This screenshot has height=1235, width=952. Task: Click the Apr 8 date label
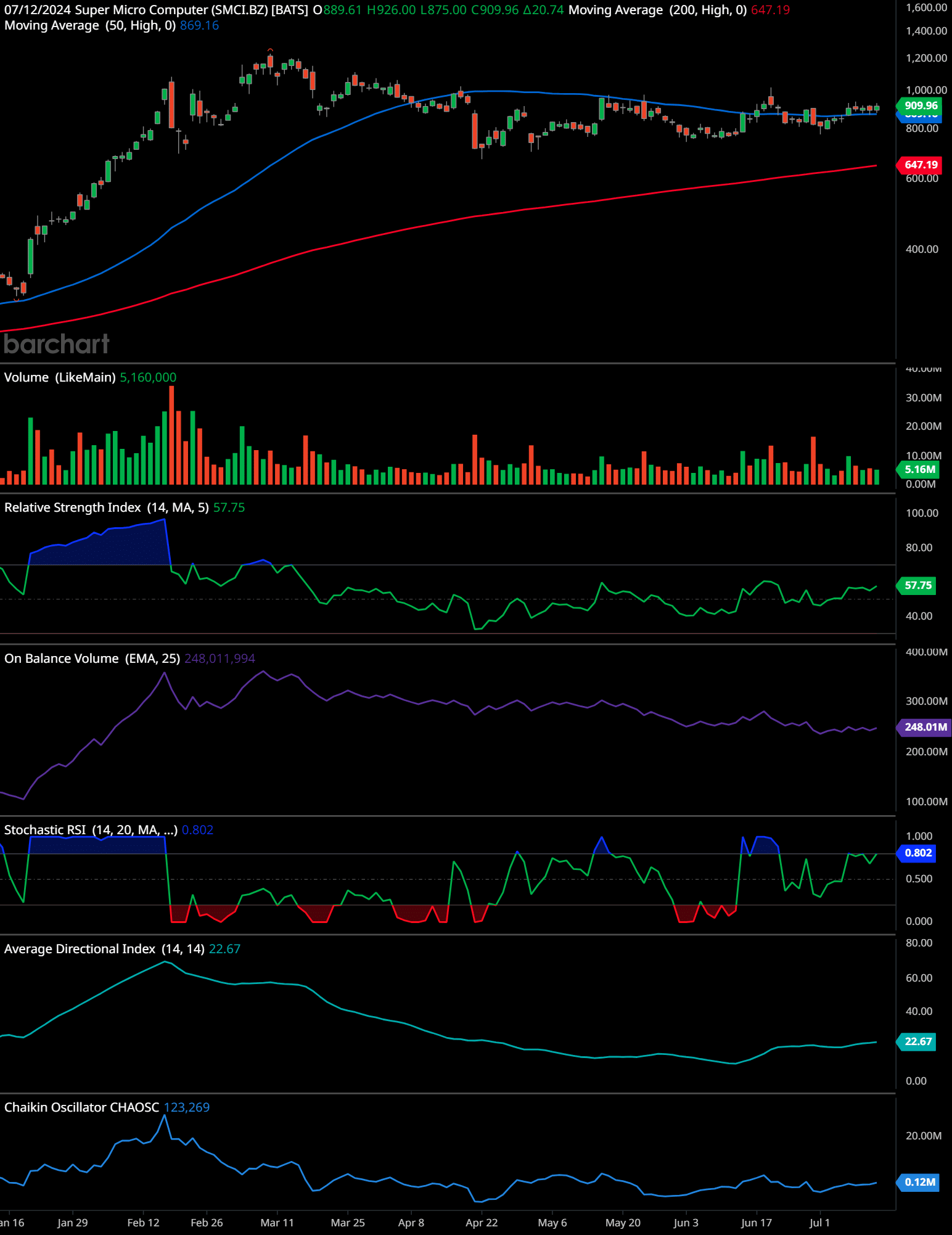coord(411,1223)
